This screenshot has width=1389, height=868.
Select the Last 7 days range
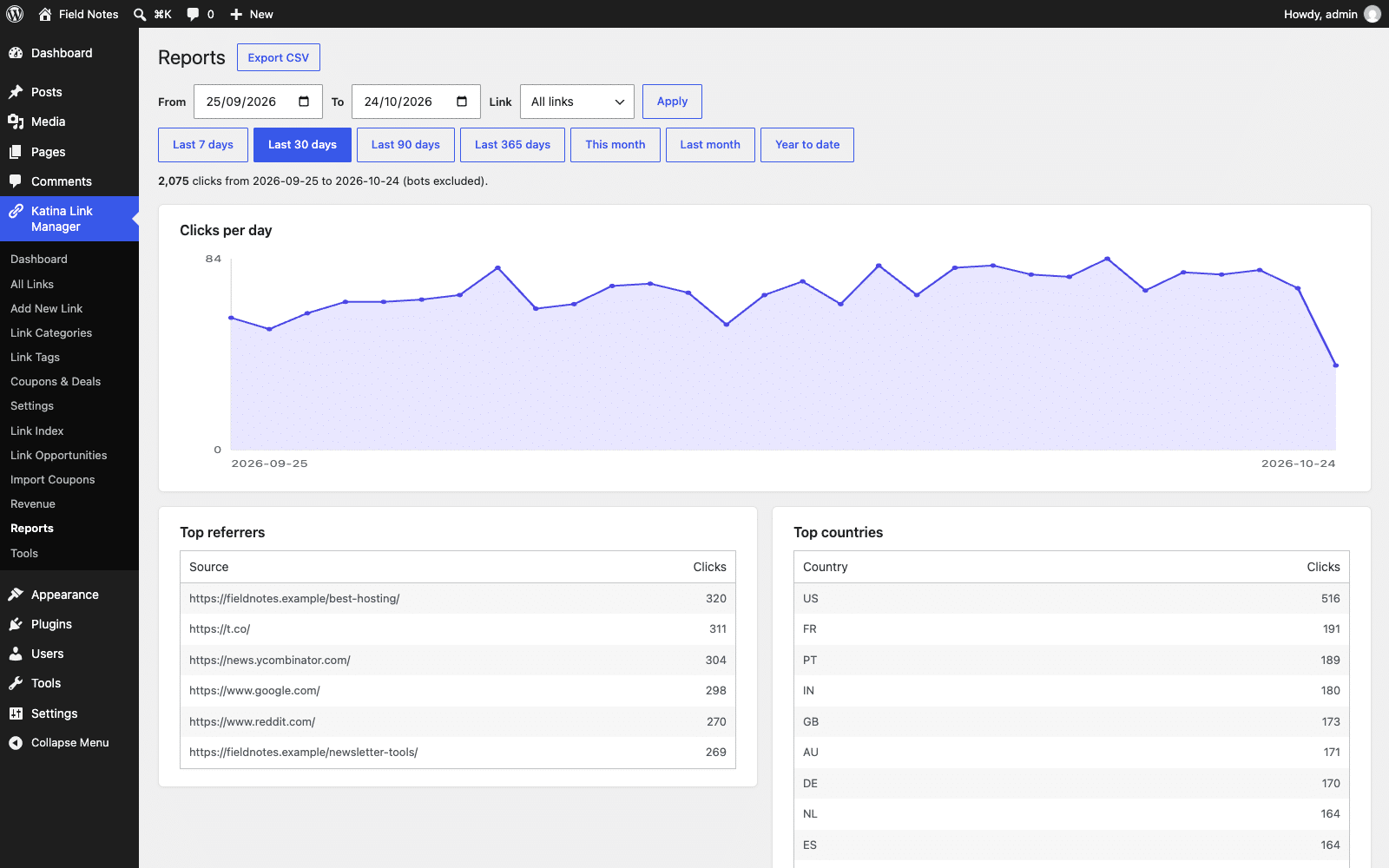pyautogui.click(x=203, y=145)
